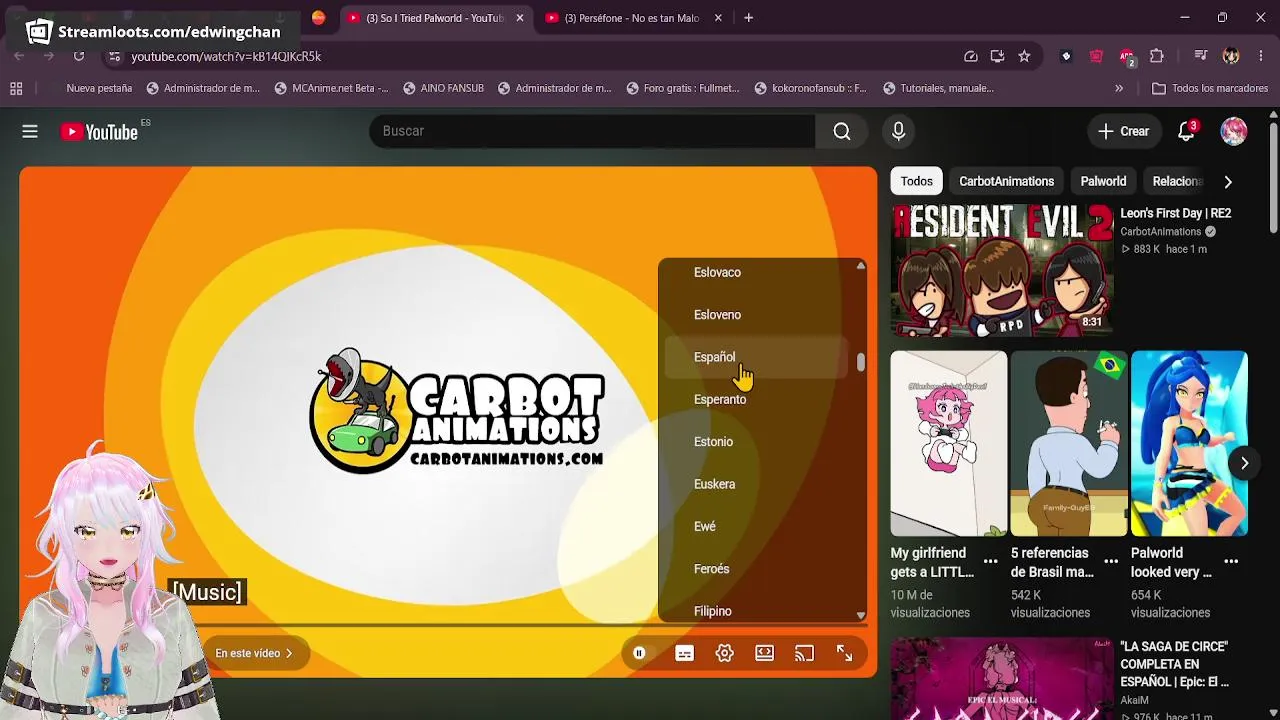
Task: Select the "Todos" filter chip
Action: [917, 181]
